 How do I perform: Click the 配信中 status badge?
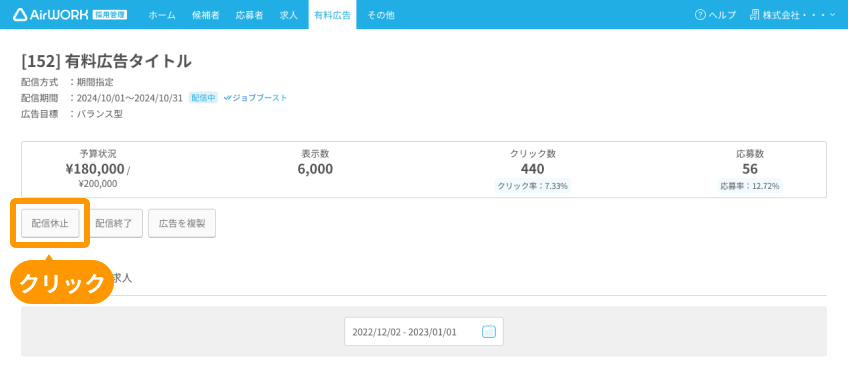click(x=203, y=98)
